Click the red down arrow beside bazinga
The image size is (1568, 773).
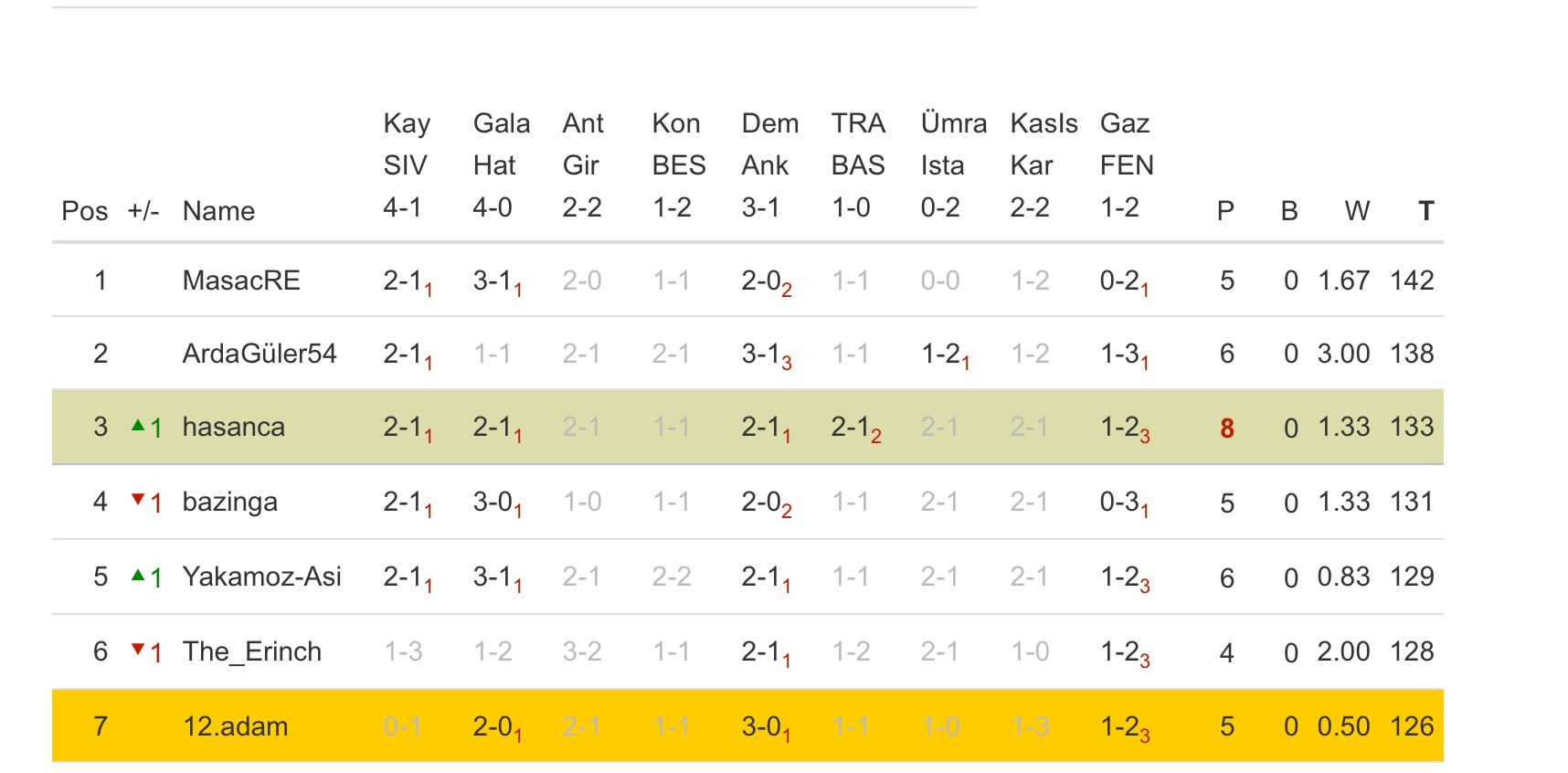pos(139,500)
